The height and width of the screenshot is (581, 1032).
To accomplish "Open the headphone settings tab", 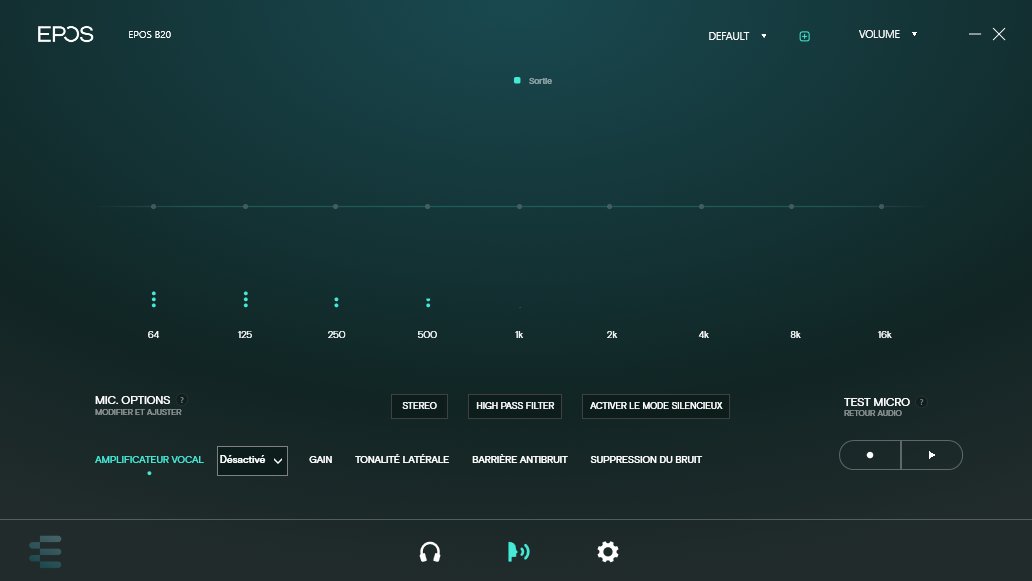I will point(430,552).
